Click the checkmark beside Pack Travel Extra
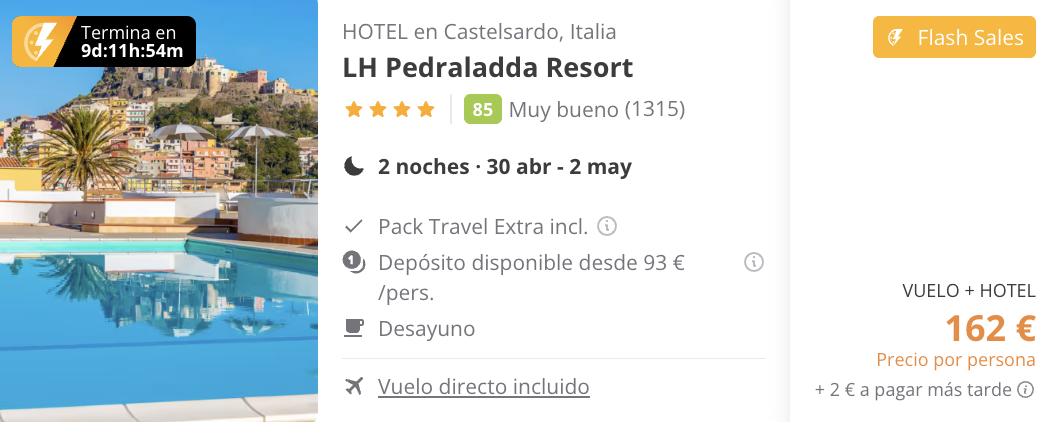The width and height of the screenshot is (1052, 422). 354,227
